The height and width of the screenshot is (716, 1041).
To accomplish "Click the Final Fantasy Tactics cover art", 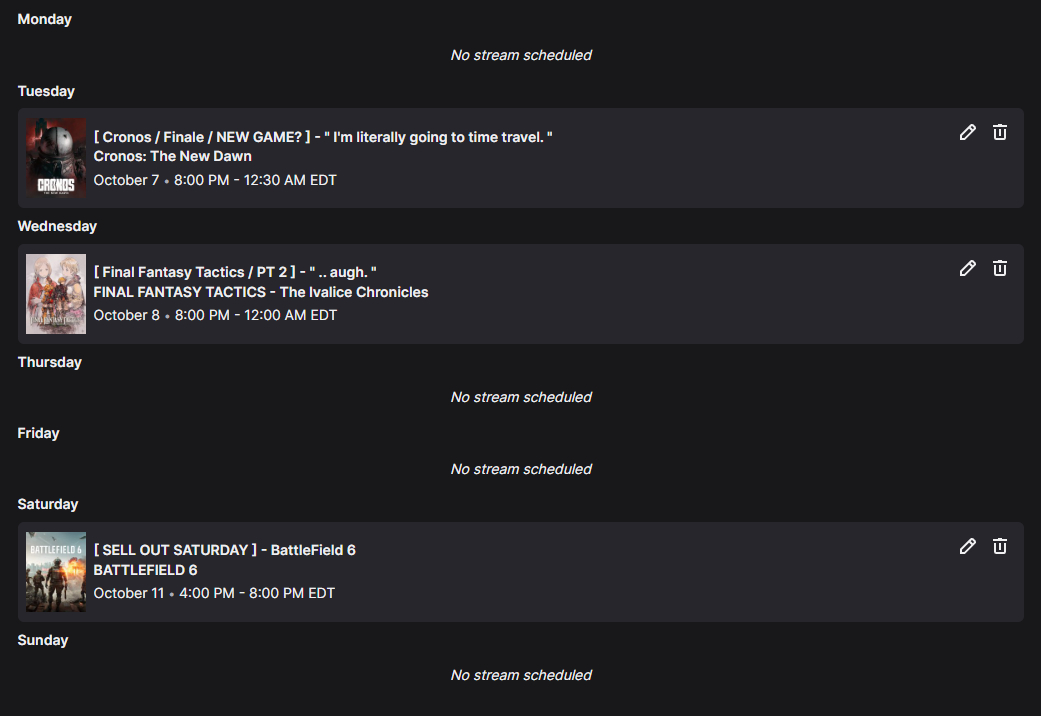I will [x=56, y=294].
